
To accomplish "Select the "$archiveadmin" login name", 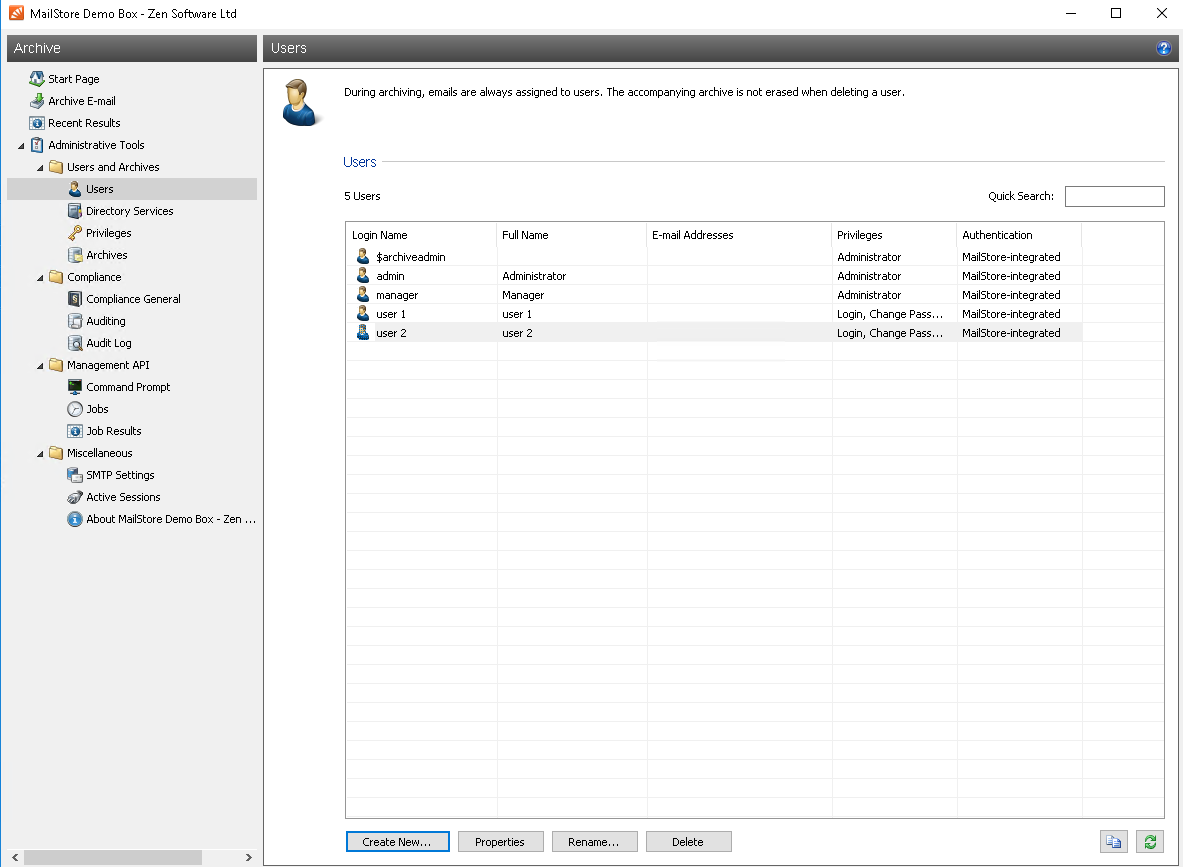I will (410, 257).
